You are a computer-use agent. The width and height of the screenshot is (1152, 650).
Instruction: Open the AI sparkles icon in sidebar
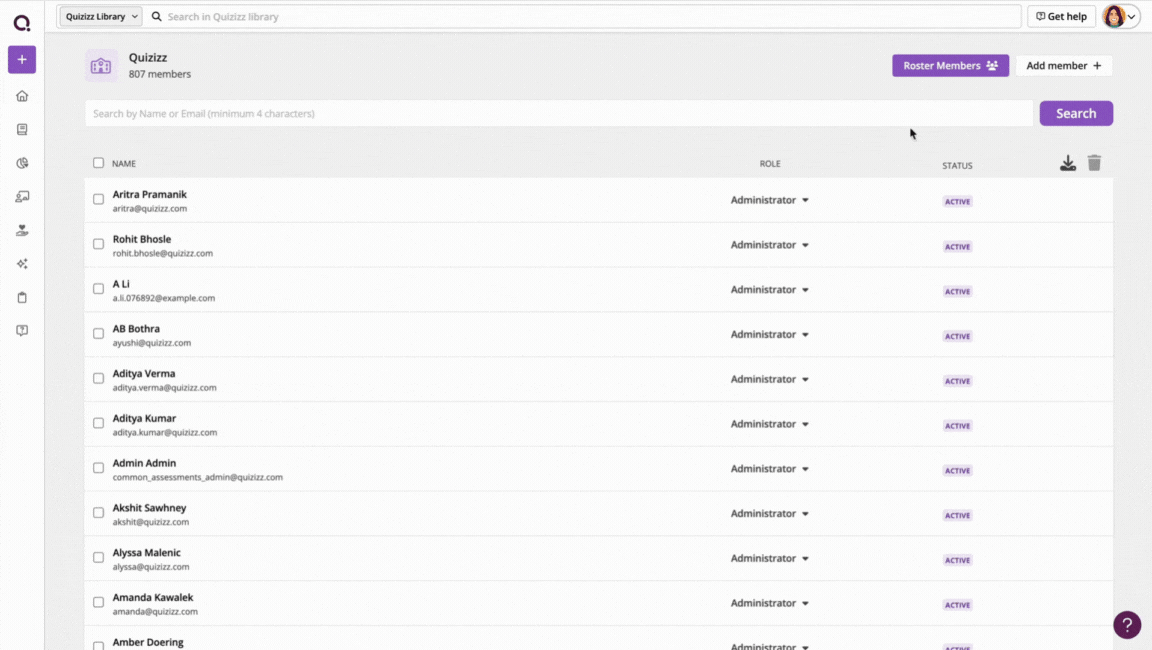click(22, 264)
